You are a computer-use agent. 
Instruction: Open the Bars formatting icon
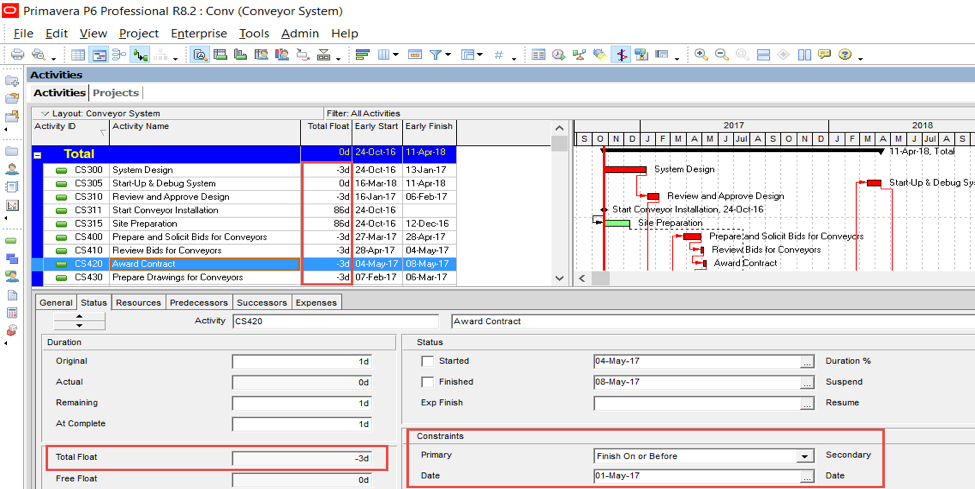[x=363, y=55]
